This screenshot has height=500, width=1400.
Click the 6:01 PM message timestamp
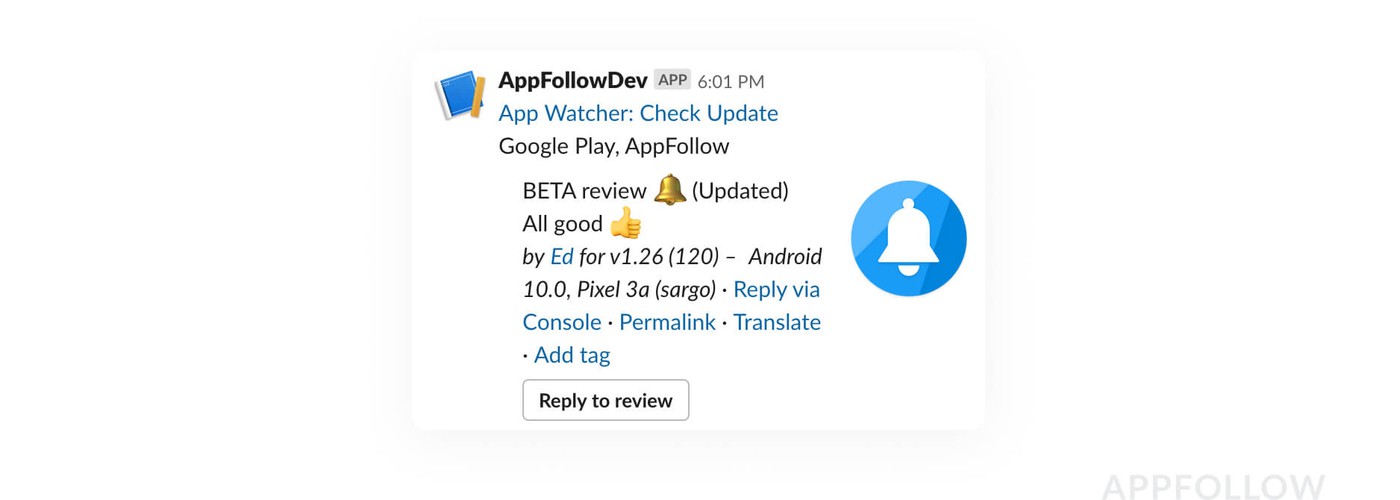(730, 81)
